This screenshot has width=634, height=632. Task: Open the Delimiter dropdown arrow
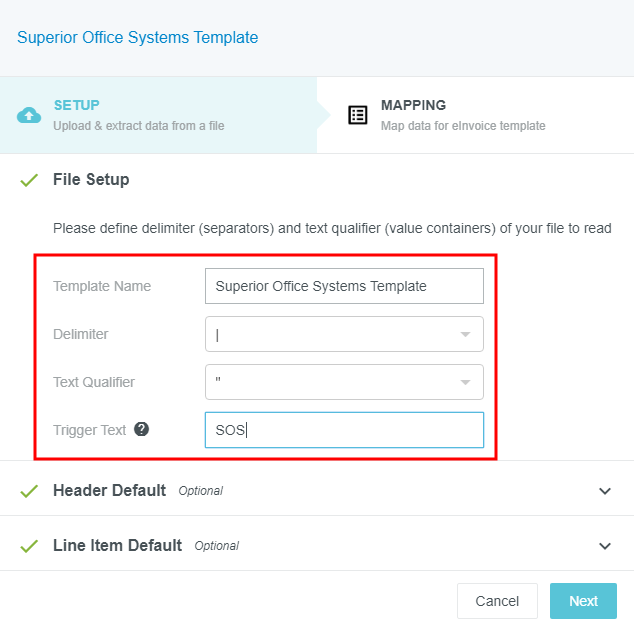click(x=465, y=334)
